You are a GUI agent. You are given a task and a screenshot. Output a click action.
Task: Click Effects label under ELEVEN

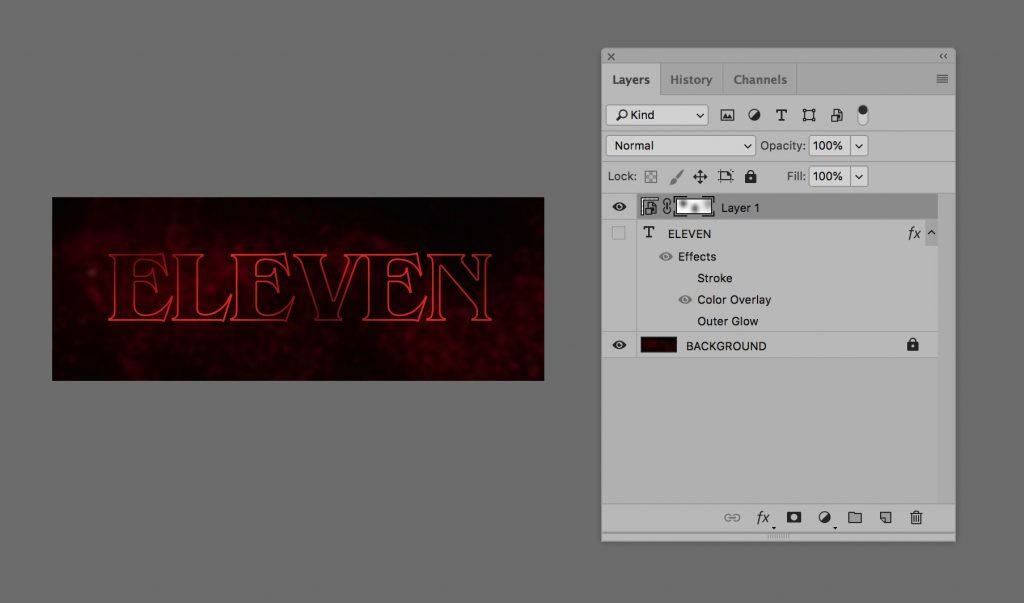pos(697,257)
